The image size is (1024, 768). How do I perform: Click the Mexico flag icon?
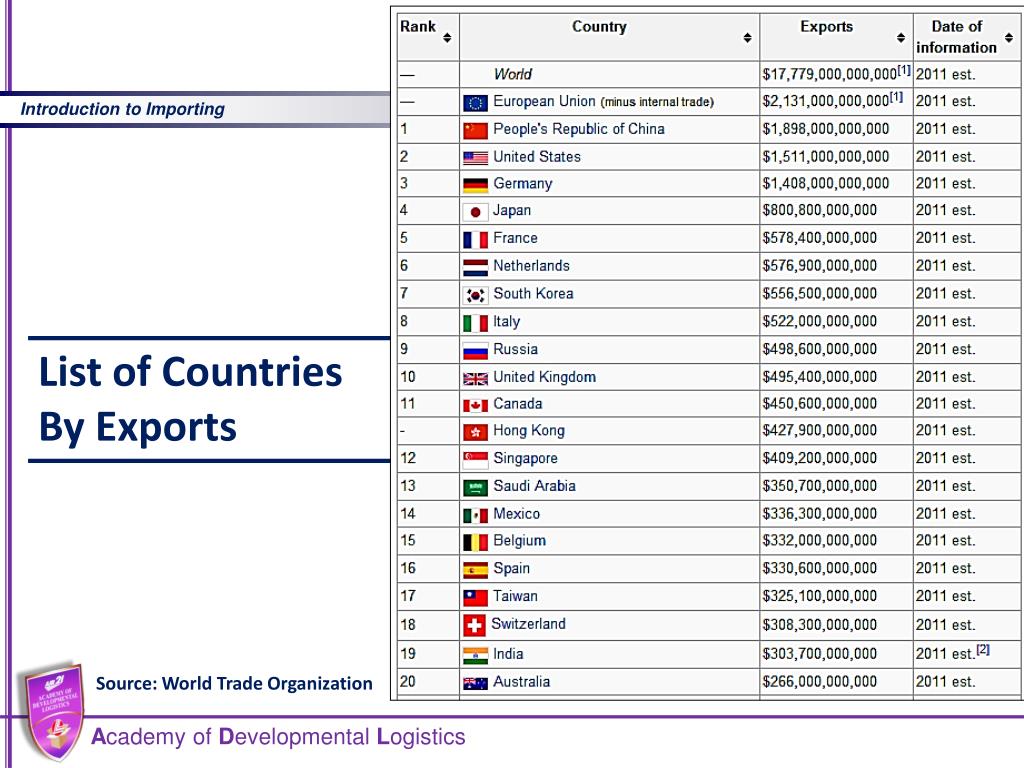(475, 516)
